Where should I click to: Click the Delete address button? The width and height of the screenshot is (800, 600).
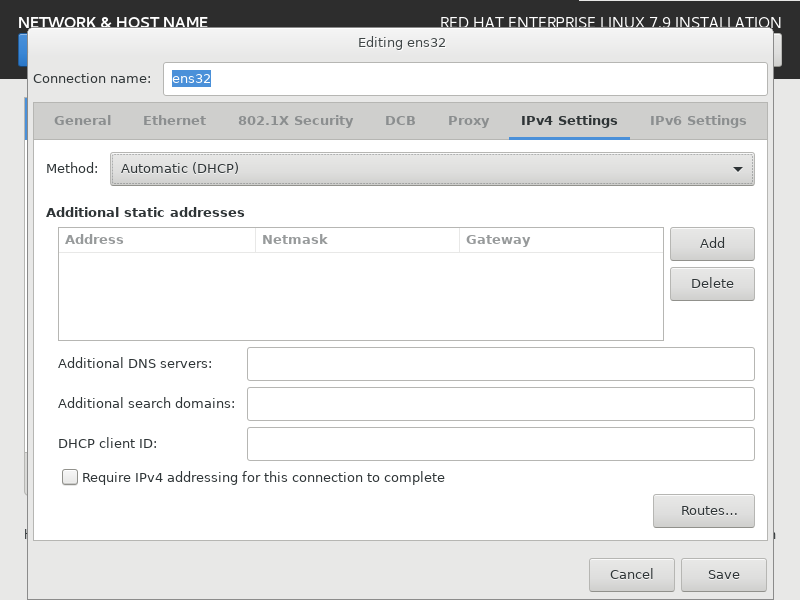point(712,284)
